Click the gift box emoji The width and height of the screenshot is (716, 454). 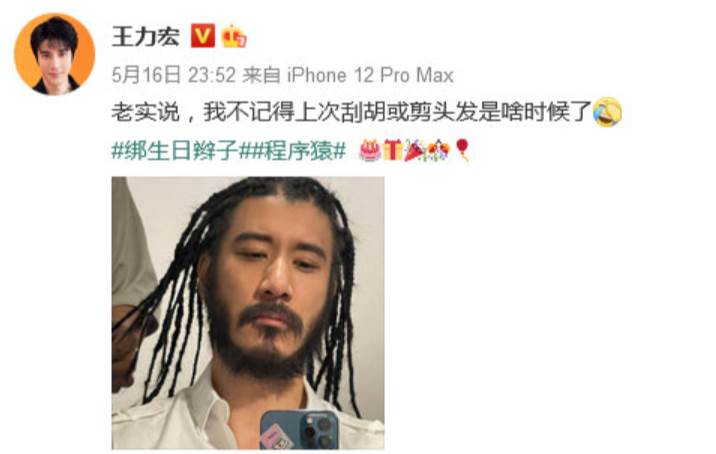point(392,150)
